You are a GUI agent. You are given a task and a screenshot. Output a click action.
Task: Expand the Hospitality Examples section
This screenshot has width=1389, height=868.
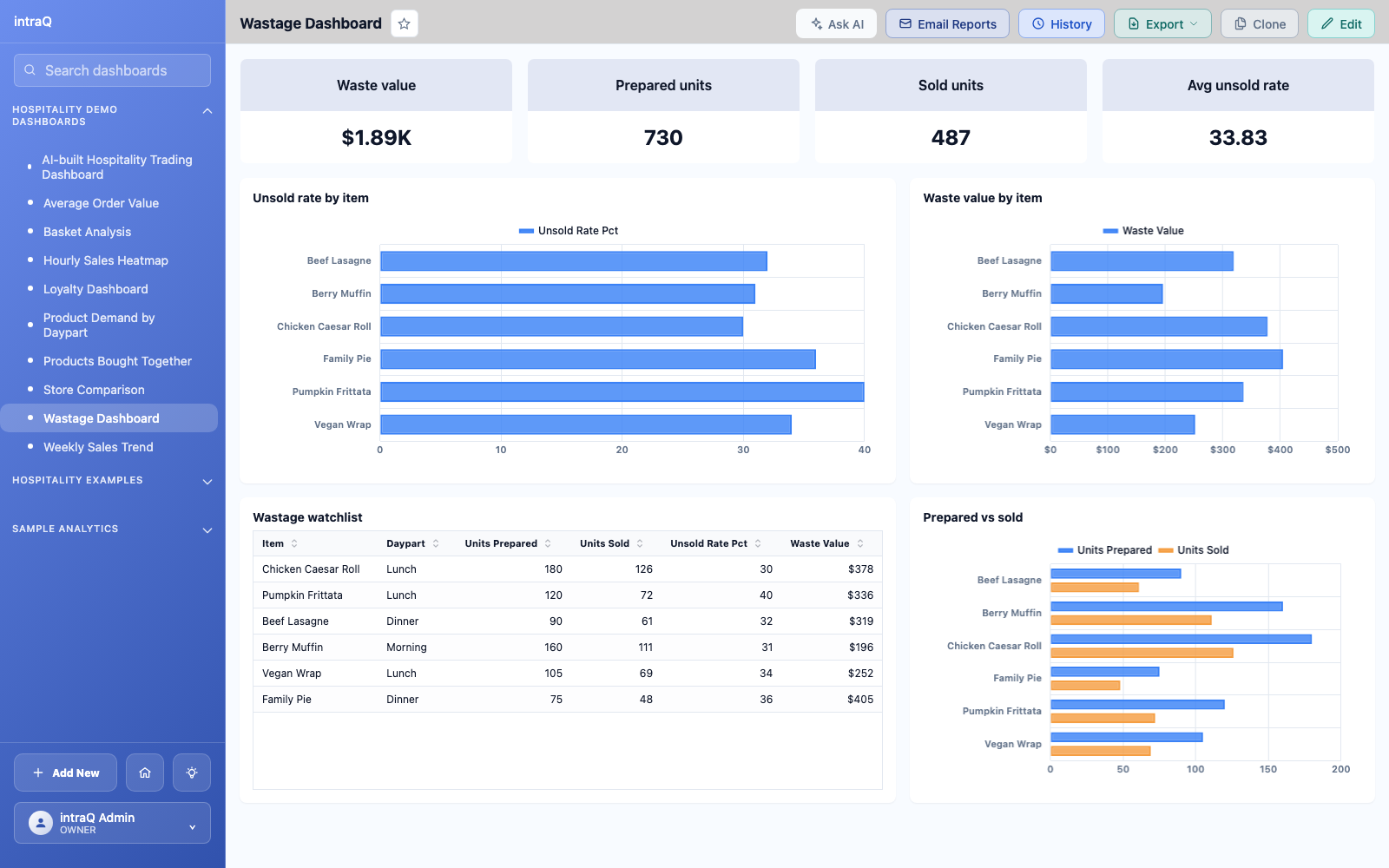tap(207, 482)
